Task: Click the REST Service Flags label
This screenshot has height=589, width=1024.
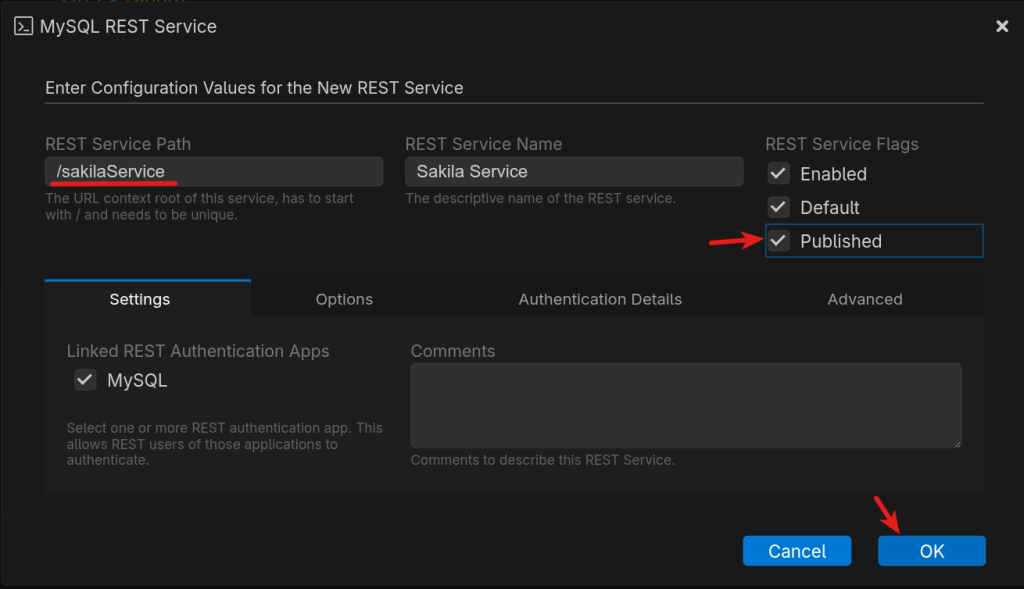Action: point(841,144)
